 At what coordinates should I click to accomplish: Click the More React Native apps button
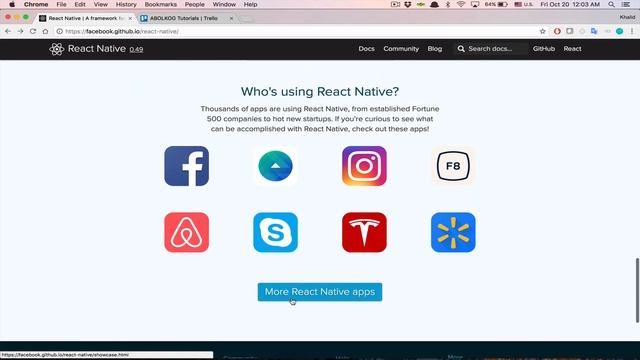click(x=320, y=292)
